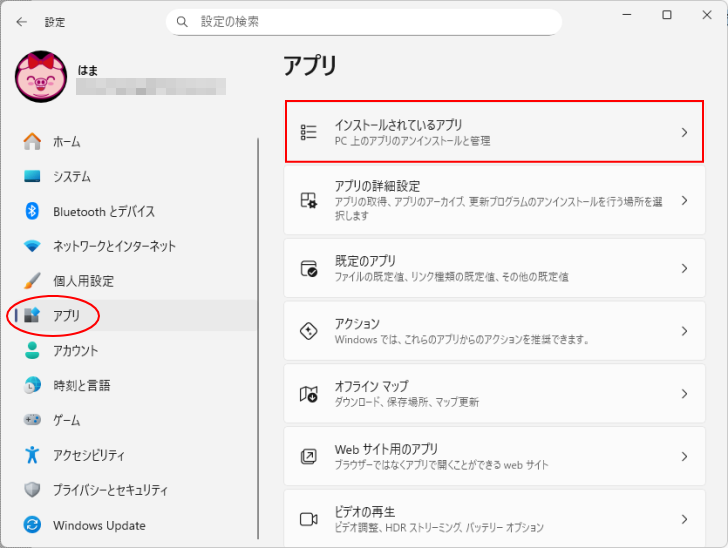Click the システム monitor icon

point(32,176)
